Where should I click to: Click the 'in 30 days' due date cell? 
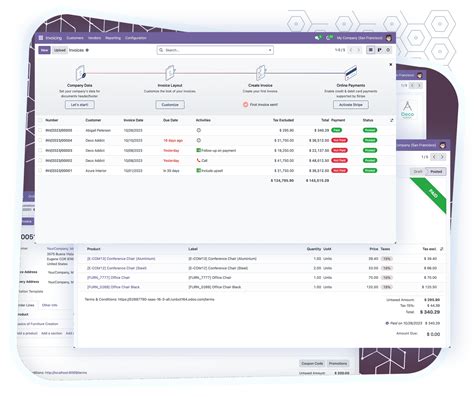pyautogui.click(x=171, y=171)
